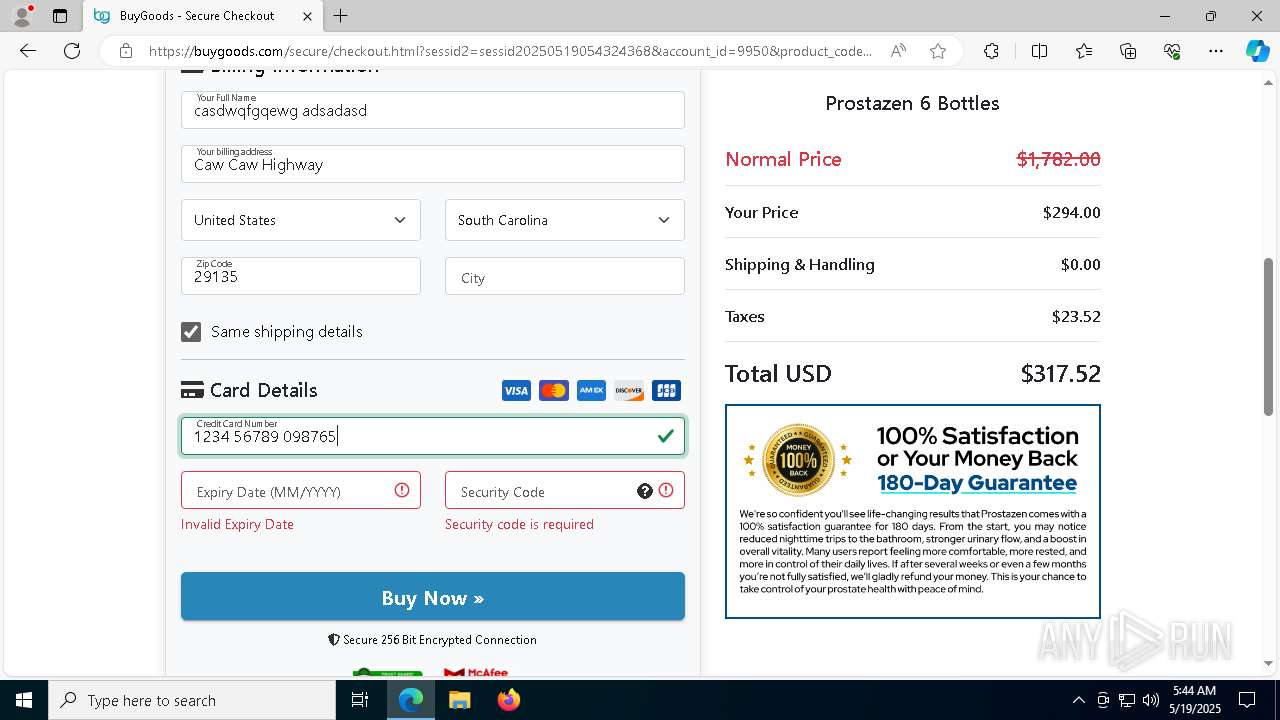Open Task View on taskbar
This screenshot has height=720, width=1280.
point(361,700)
